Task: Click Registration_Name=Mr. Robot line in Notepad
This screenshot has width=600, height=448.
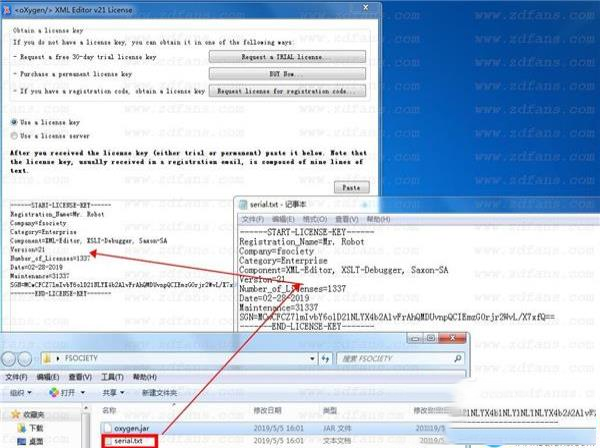Action: pyautogui.click(x=302, y=242)
